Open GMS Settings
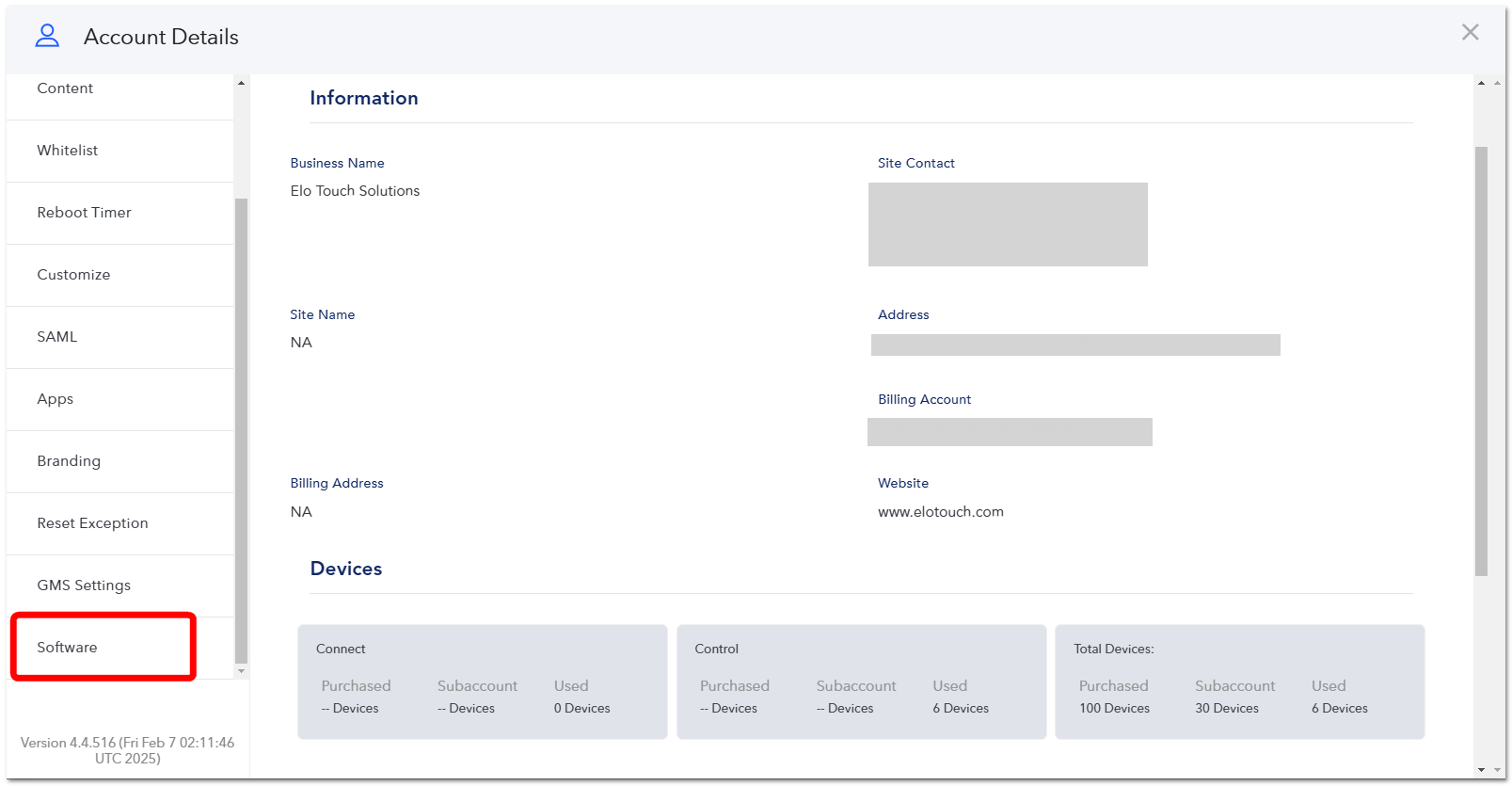Screen dimensions: 1512x786 119,585
